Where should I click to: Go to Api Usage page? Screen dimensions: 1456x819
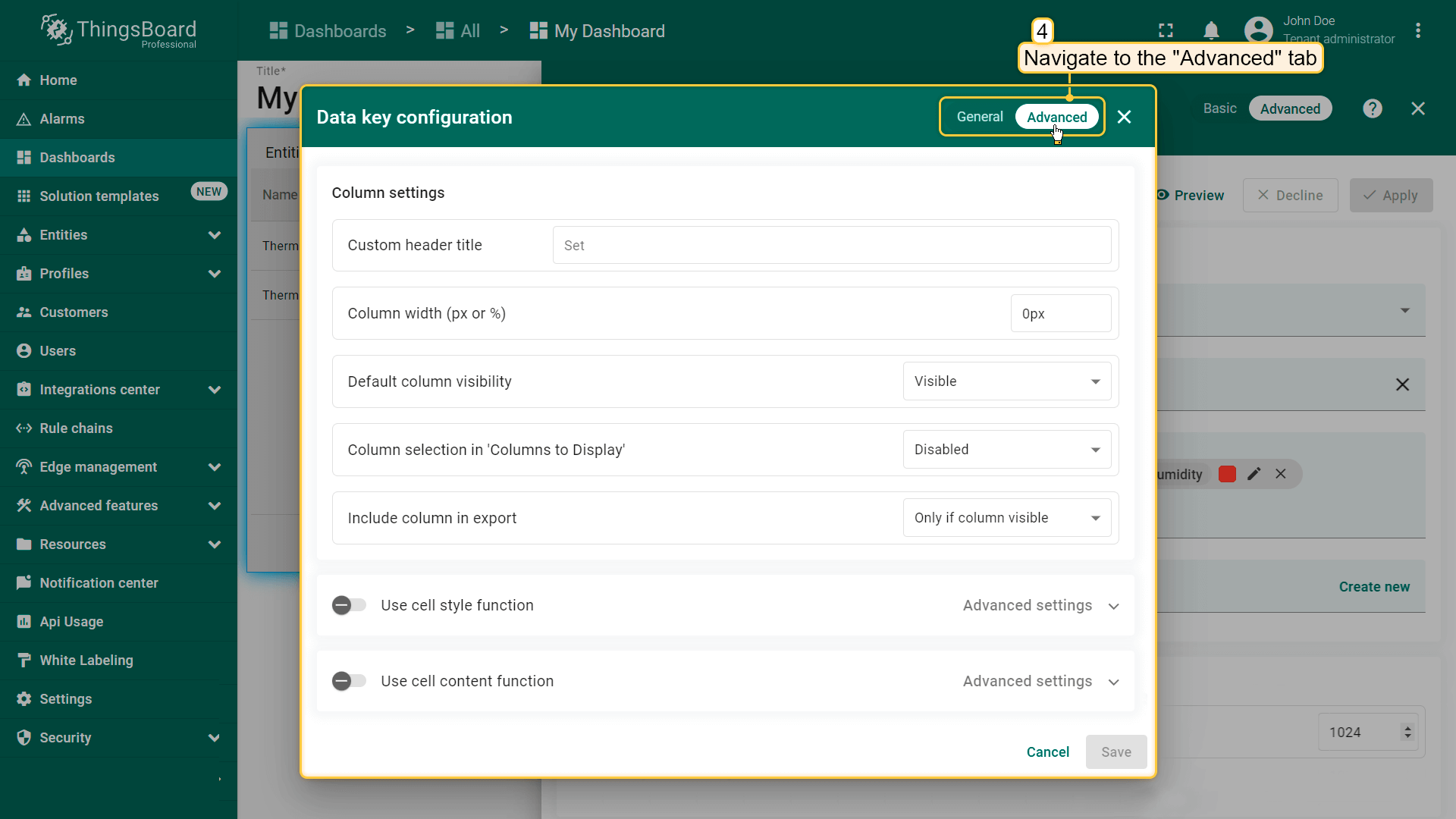point(71,622)
